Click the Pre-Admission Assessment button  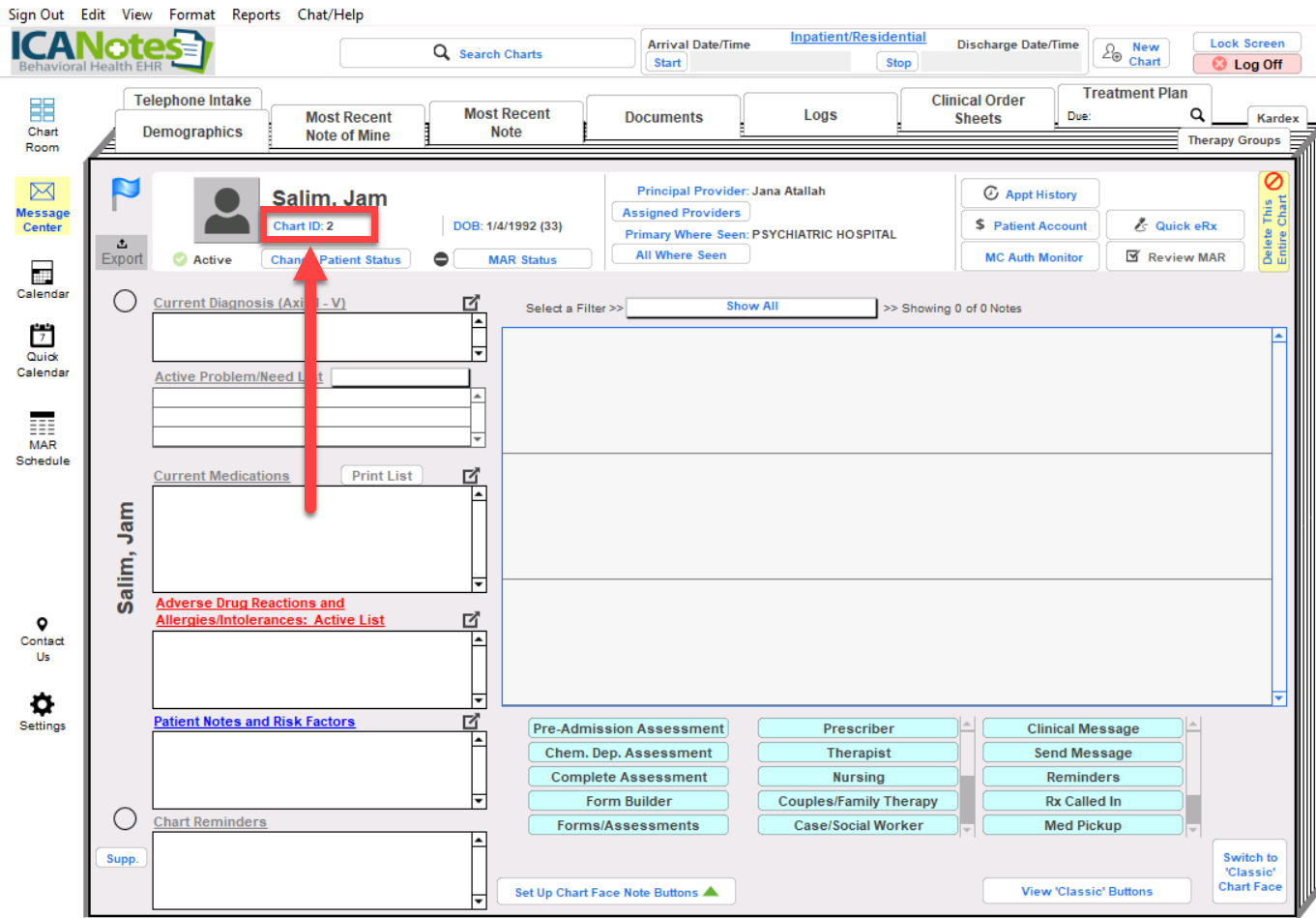628,728
